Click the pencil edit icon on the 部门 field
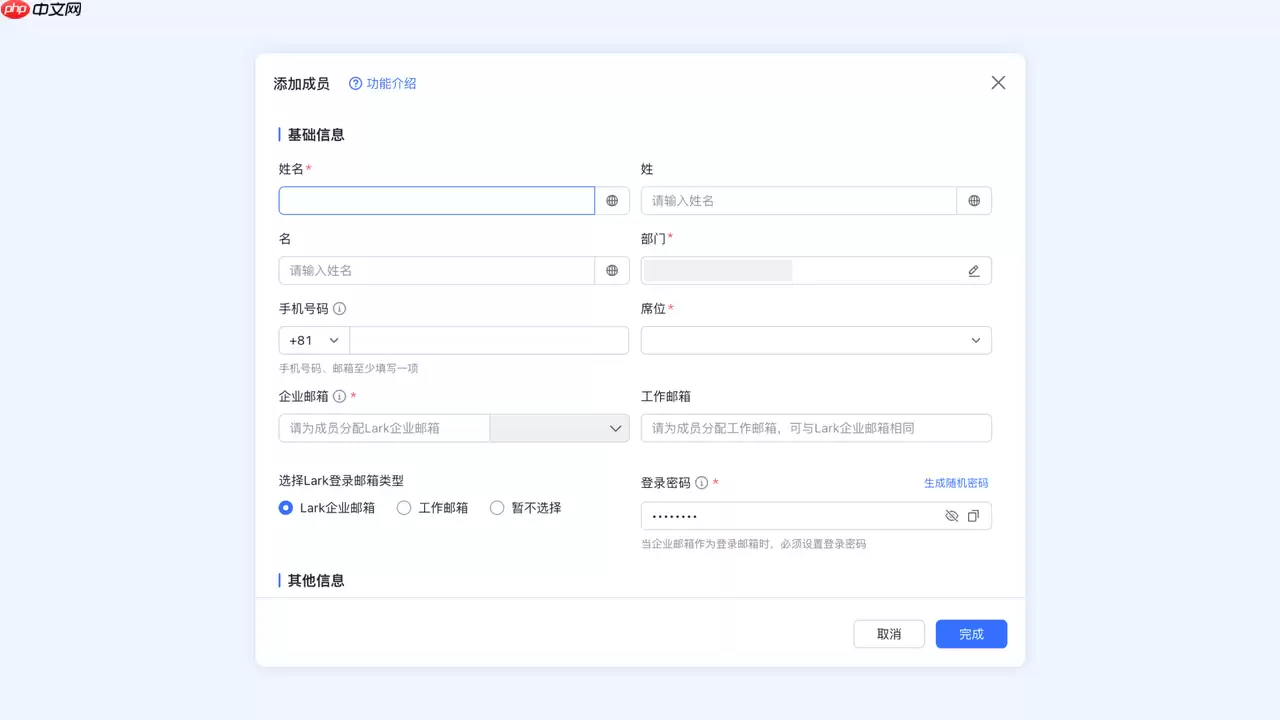1280x720 pixels. point(973,270)
